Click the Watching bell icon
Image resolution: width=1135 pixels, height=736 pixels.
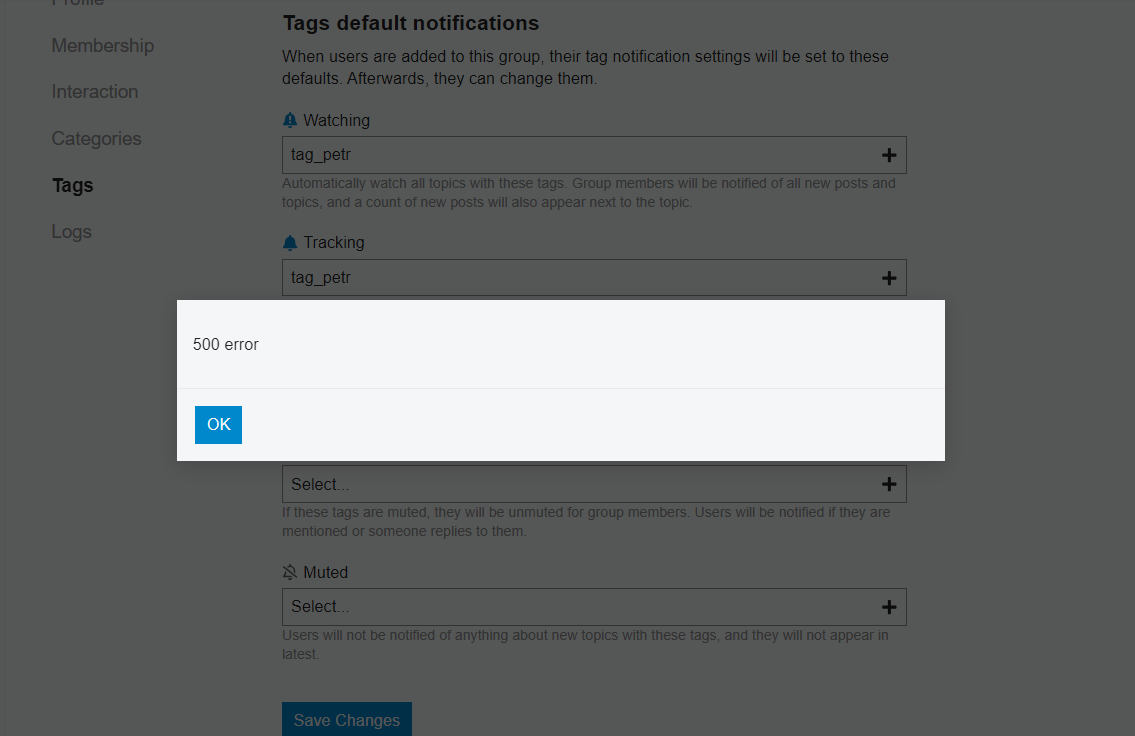[x=290, y=120]
